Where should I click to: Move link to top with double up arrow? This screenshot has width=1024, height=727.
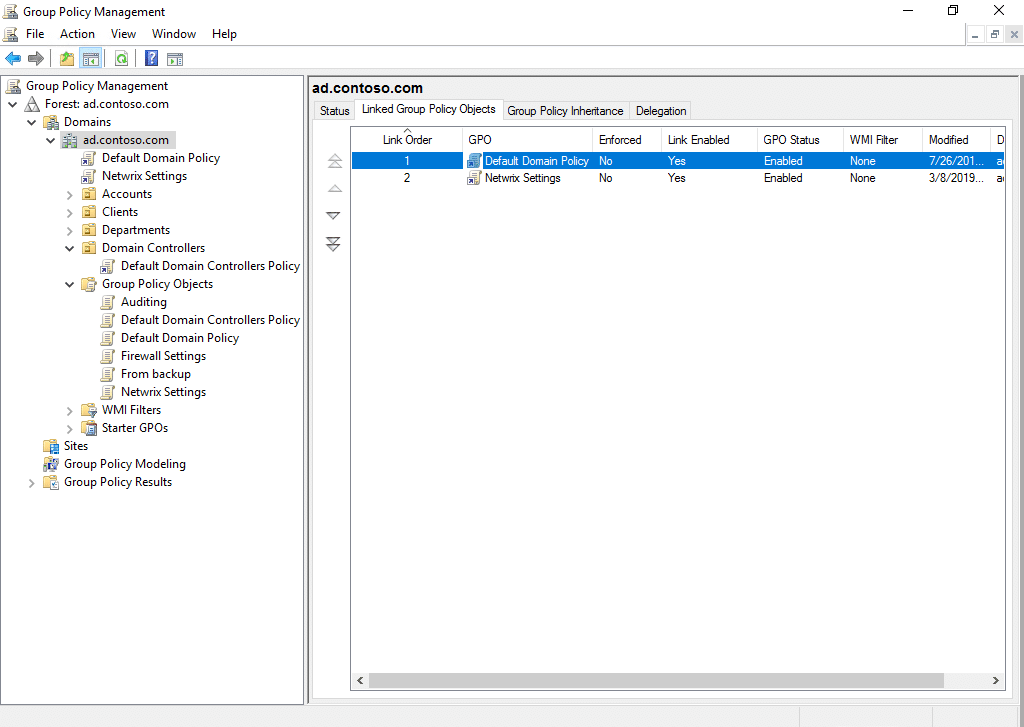334,161
